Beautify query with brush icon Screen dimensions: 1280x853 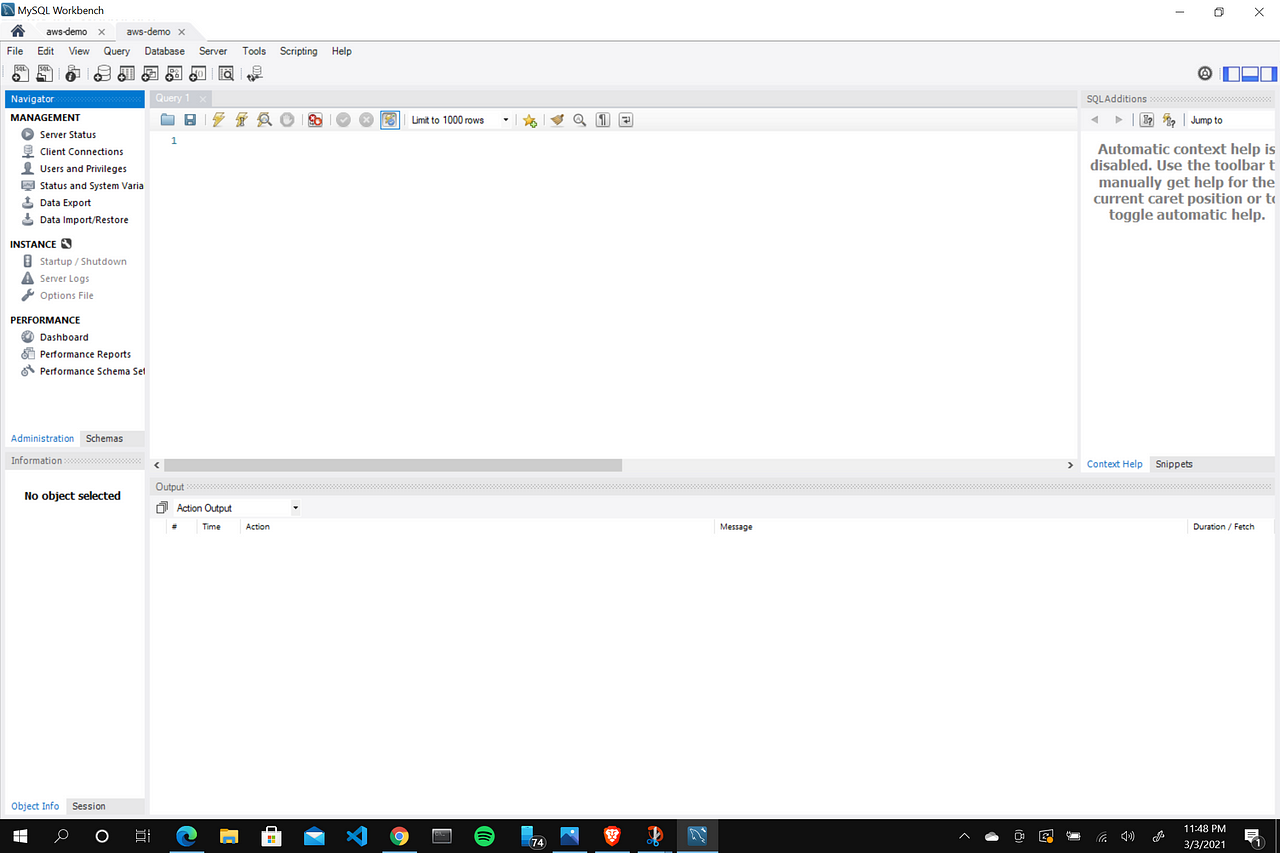pos(557,120)
